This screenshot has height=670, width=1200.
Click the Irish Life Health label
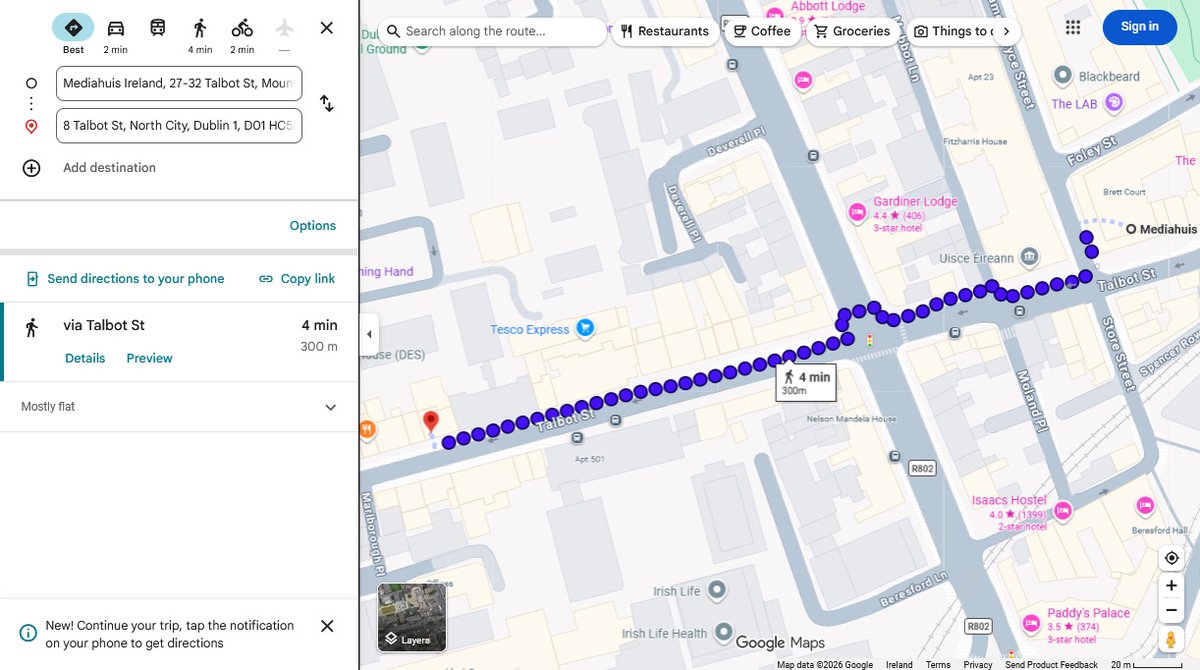[664, 634]
